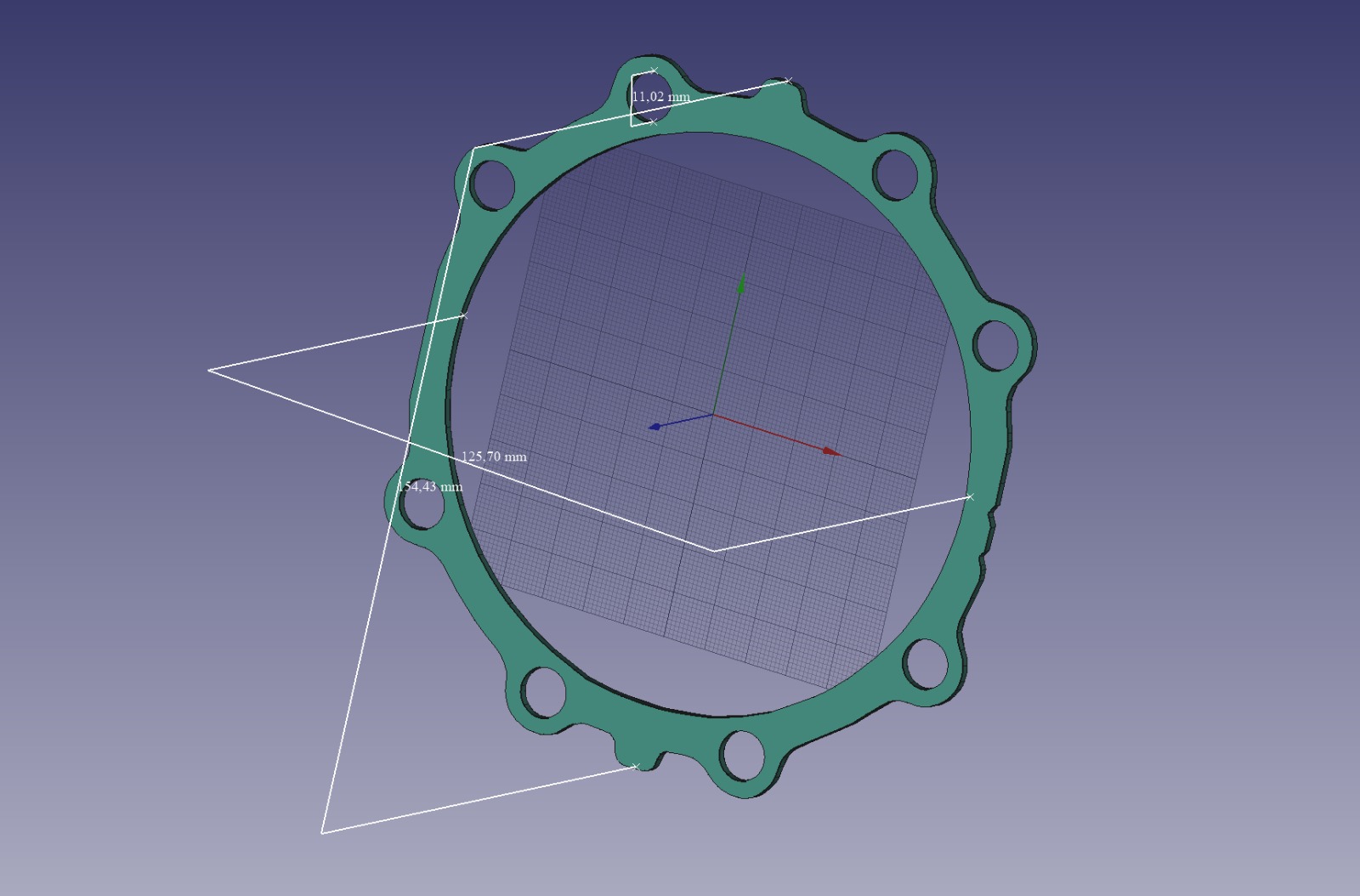The image size is (1360, 896).
Task: Click the leftmost bolt hole on the gasket
Action: pos(421,503)
